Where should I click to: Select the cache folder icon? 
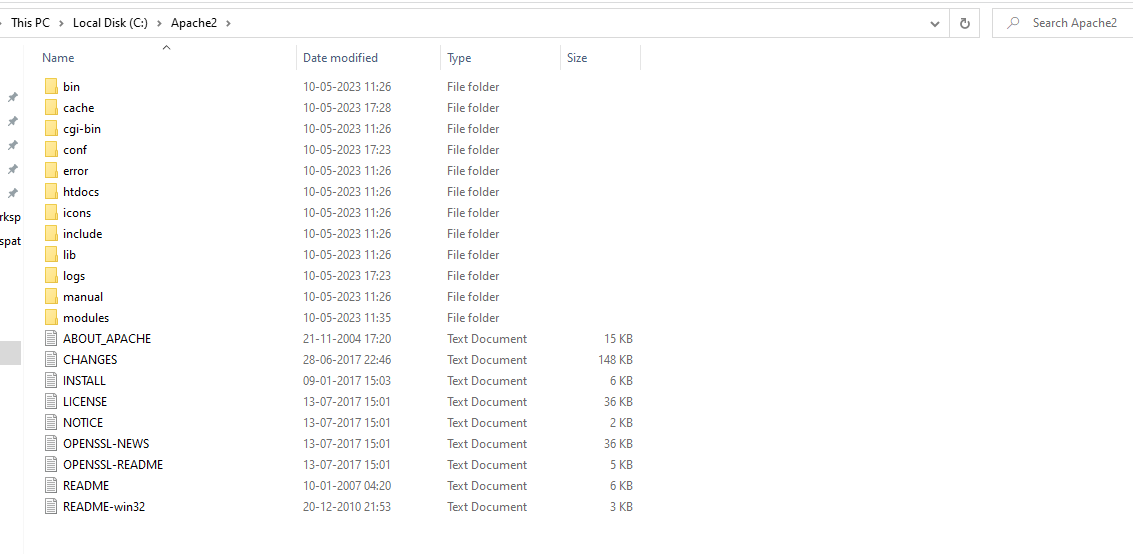[51, 108]
